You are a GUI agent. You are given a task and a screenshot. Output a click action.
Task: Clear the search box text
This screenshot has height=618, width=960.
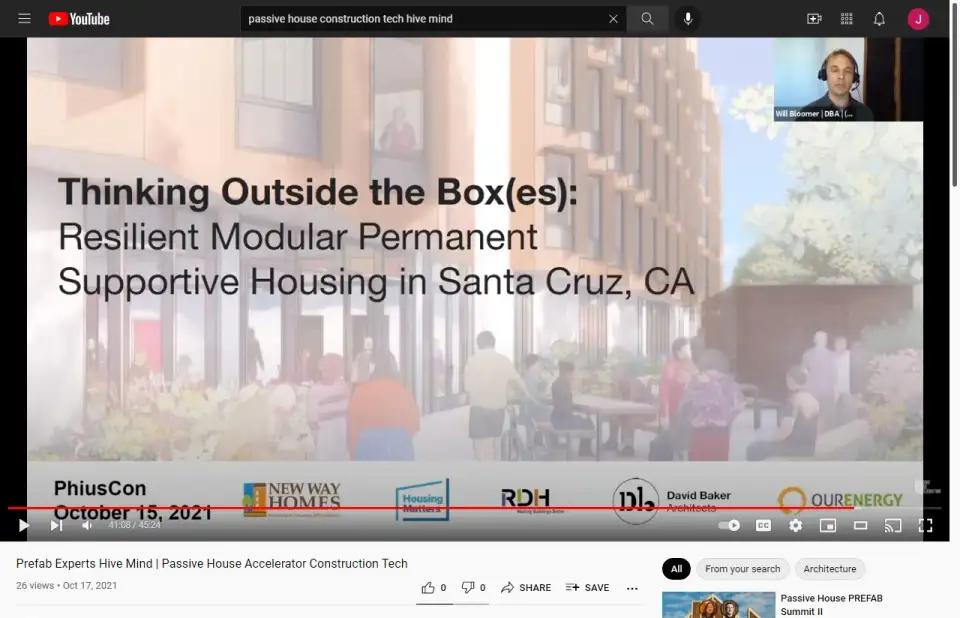613,19
